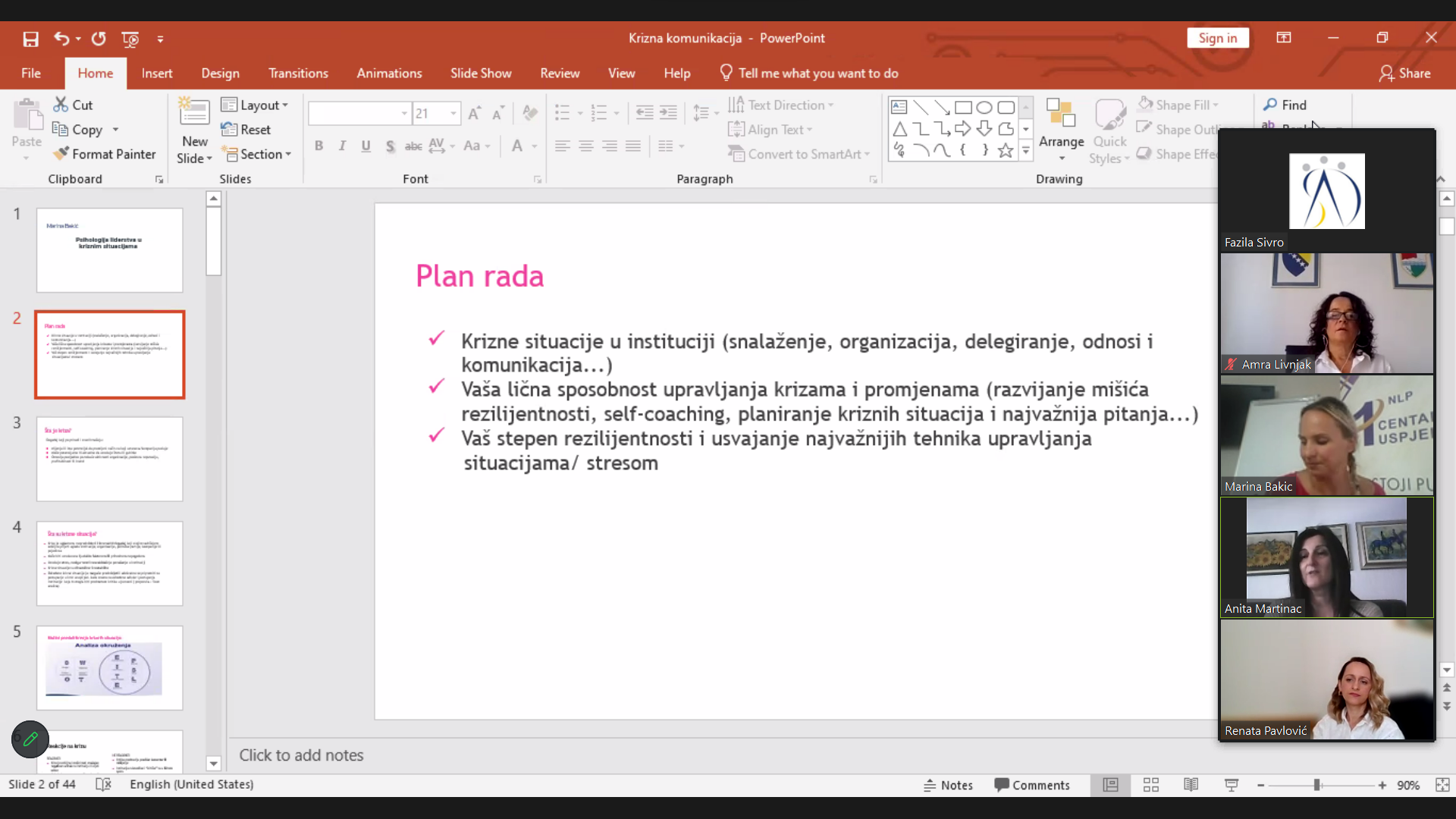Open the Layout dropdown
The image size is (1456, 819).
(255, 105)
